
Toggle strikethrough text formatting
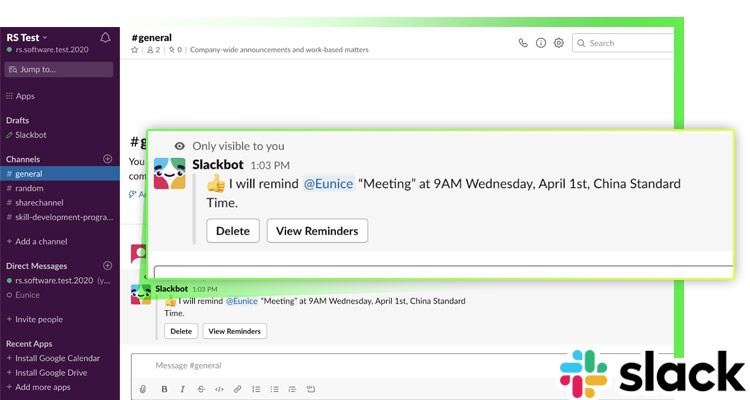pos(200,389)
